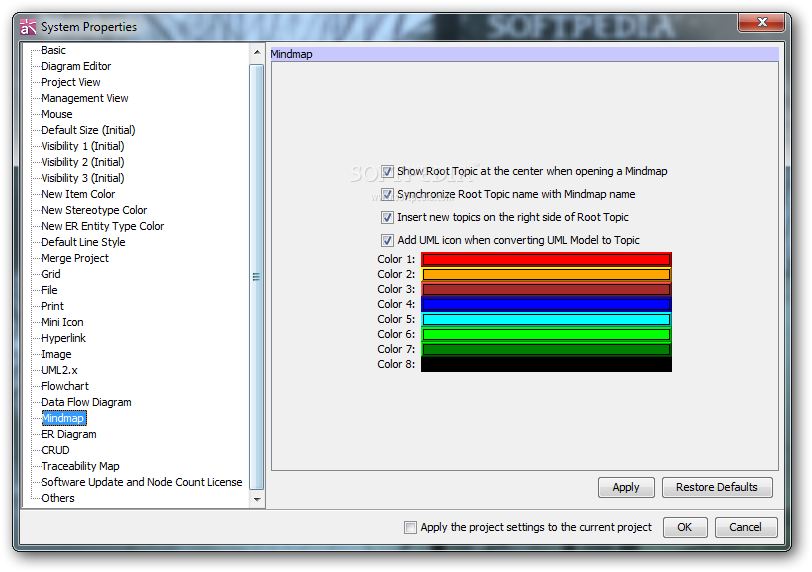Open Management View settings

pyautogui.click(x=85, y=98)
